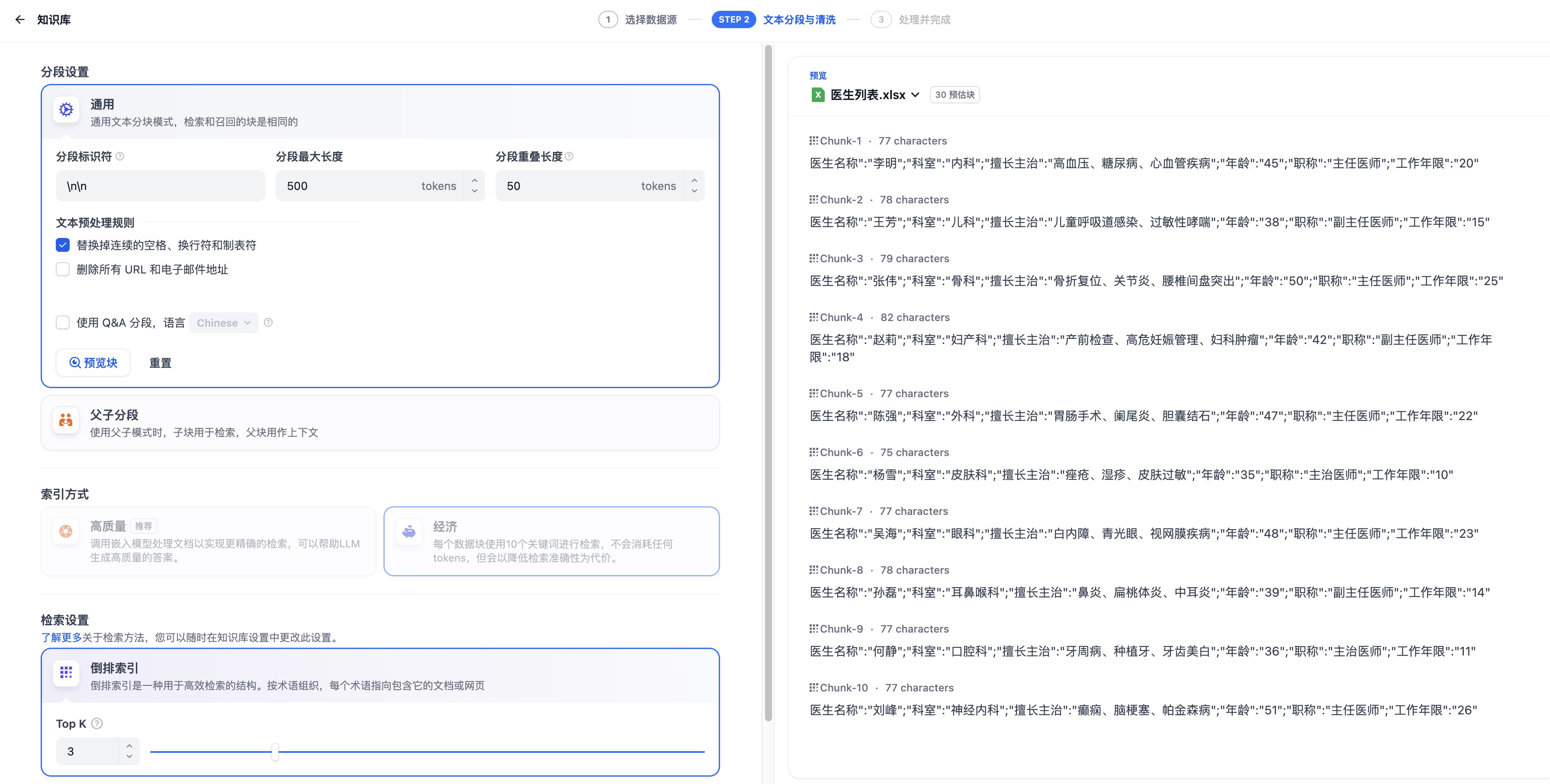Click the 父子分段 parent-child icon

(x=66, y=420)
